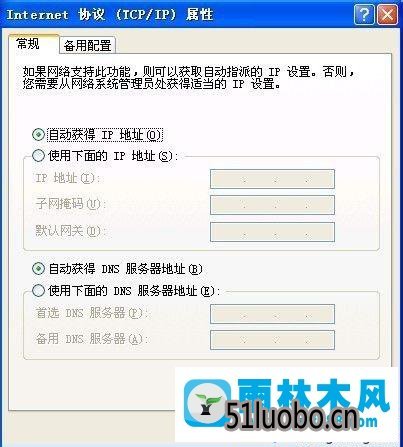Click the 默认网关 address field

[272, 232]
